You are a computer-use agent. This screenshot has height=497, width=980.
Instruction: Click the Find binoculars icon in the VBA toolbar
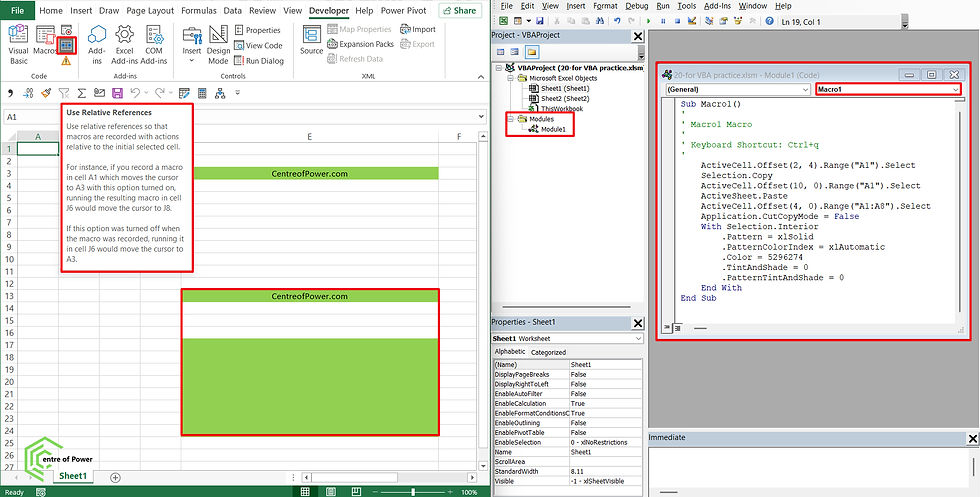pos(599,21)
